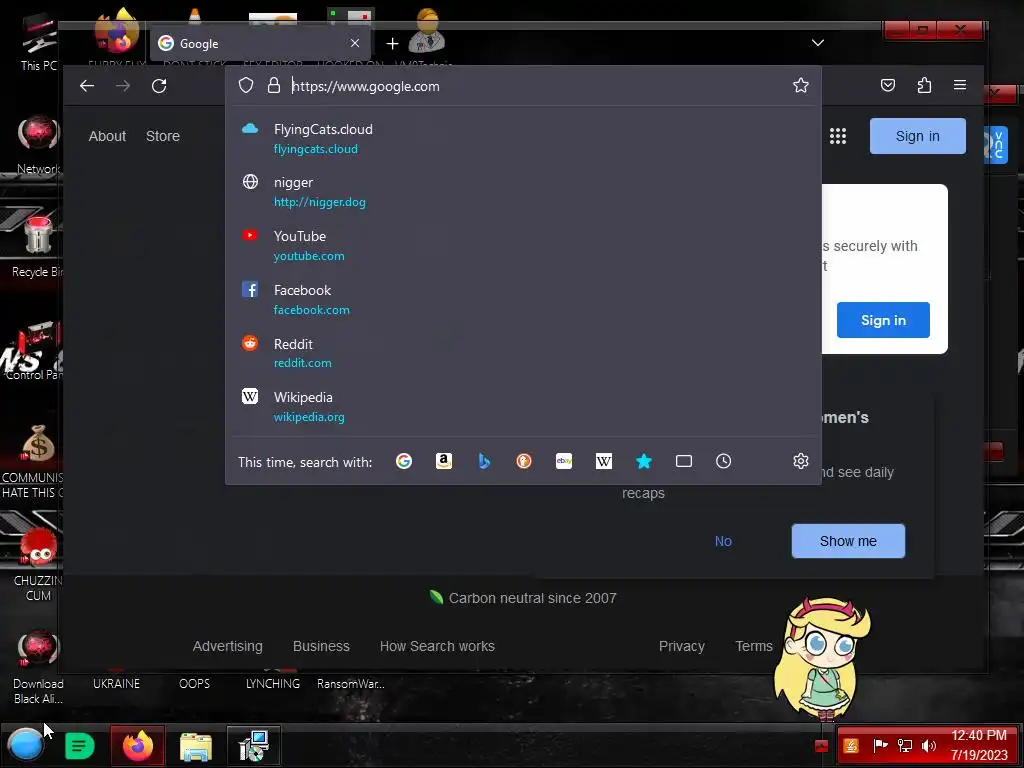Open the network tray icon

coord(904,745)
